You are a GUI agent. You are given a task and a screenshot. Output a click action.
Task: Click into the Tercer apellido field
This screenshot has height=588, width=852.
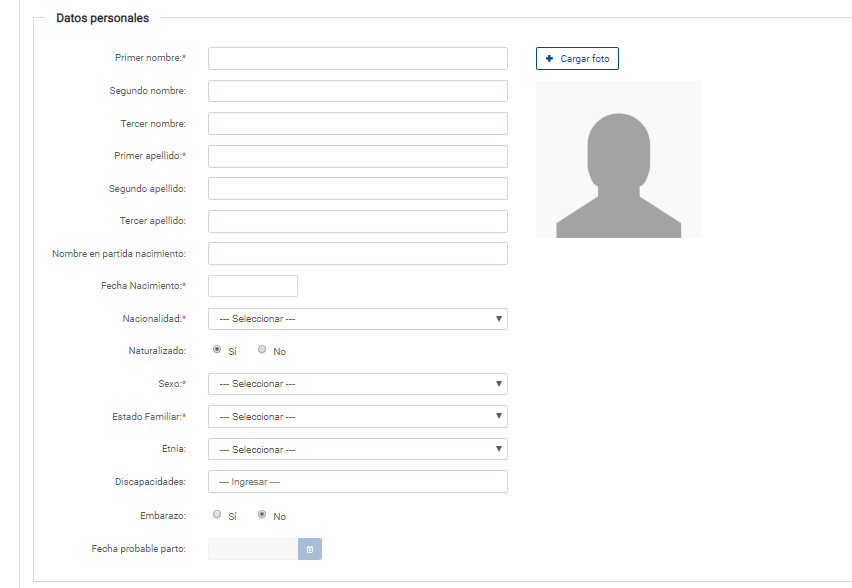pyautogui.click(x=357, y=221)
